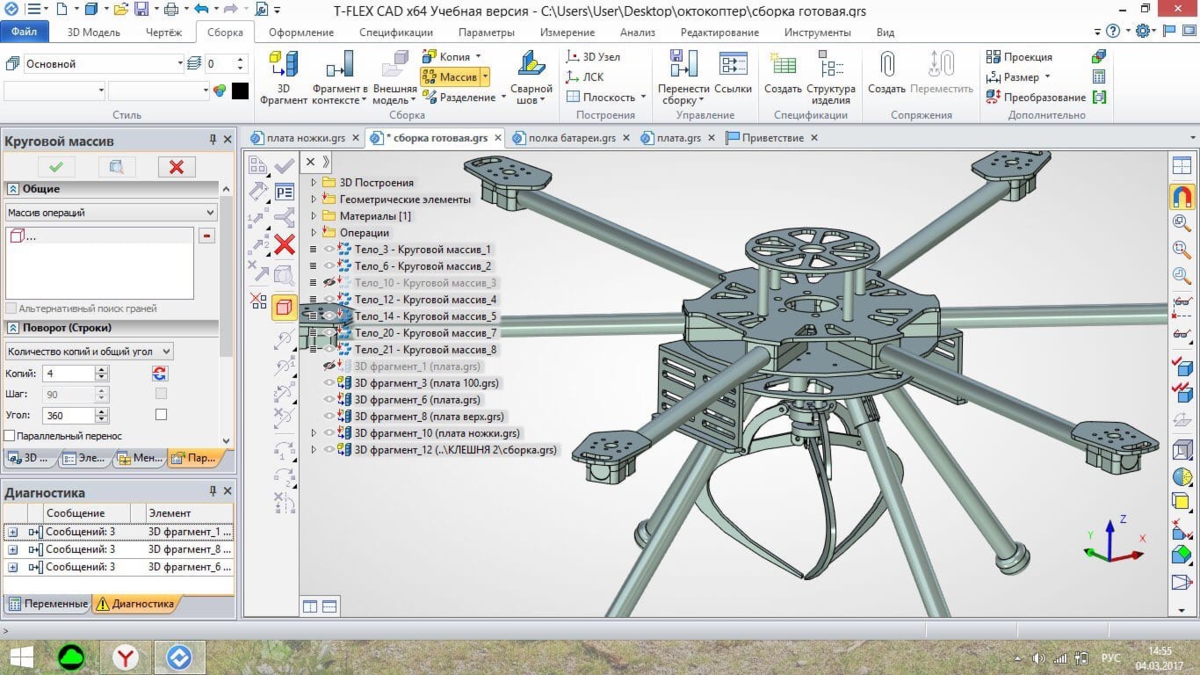The width and height of the screenshot is (1200, 675).
Task: Open the Основной style dropdown
Action: coord(180,64)
